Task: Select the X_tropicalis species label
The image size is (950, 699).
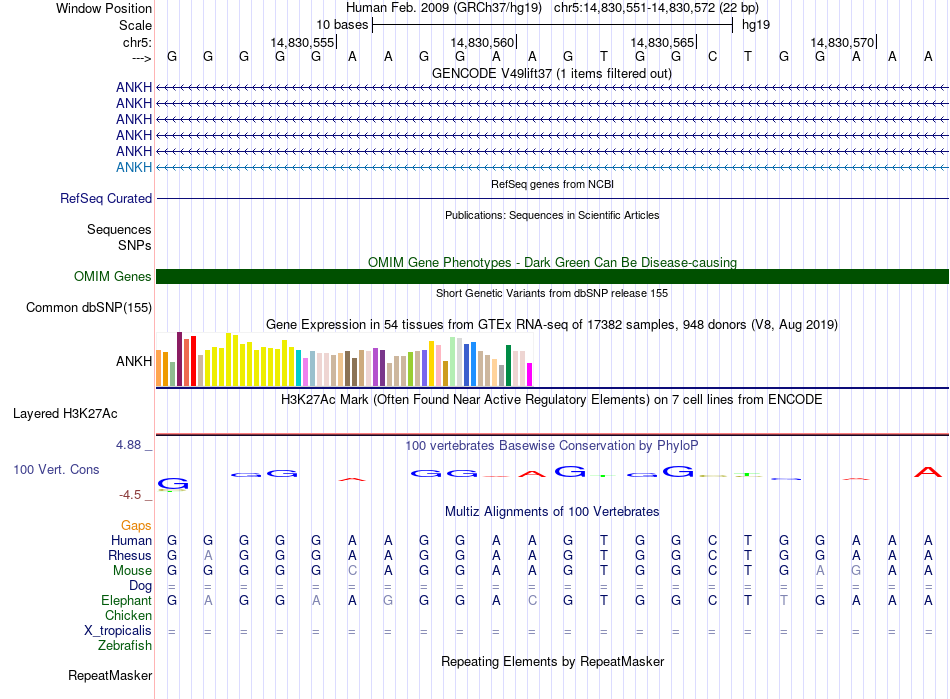Action: (118, 631)
